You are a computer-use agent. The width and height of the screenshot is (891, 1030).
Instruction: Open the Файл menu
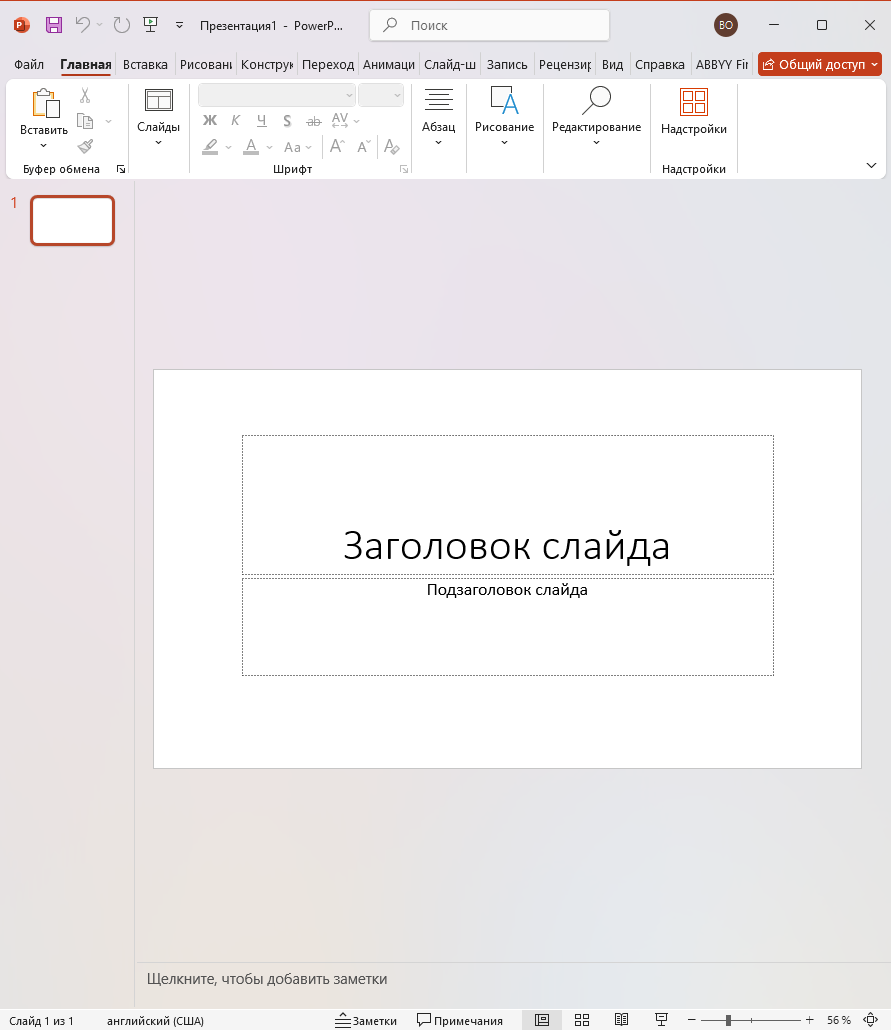pyautogui.click(x=29, y=65)
